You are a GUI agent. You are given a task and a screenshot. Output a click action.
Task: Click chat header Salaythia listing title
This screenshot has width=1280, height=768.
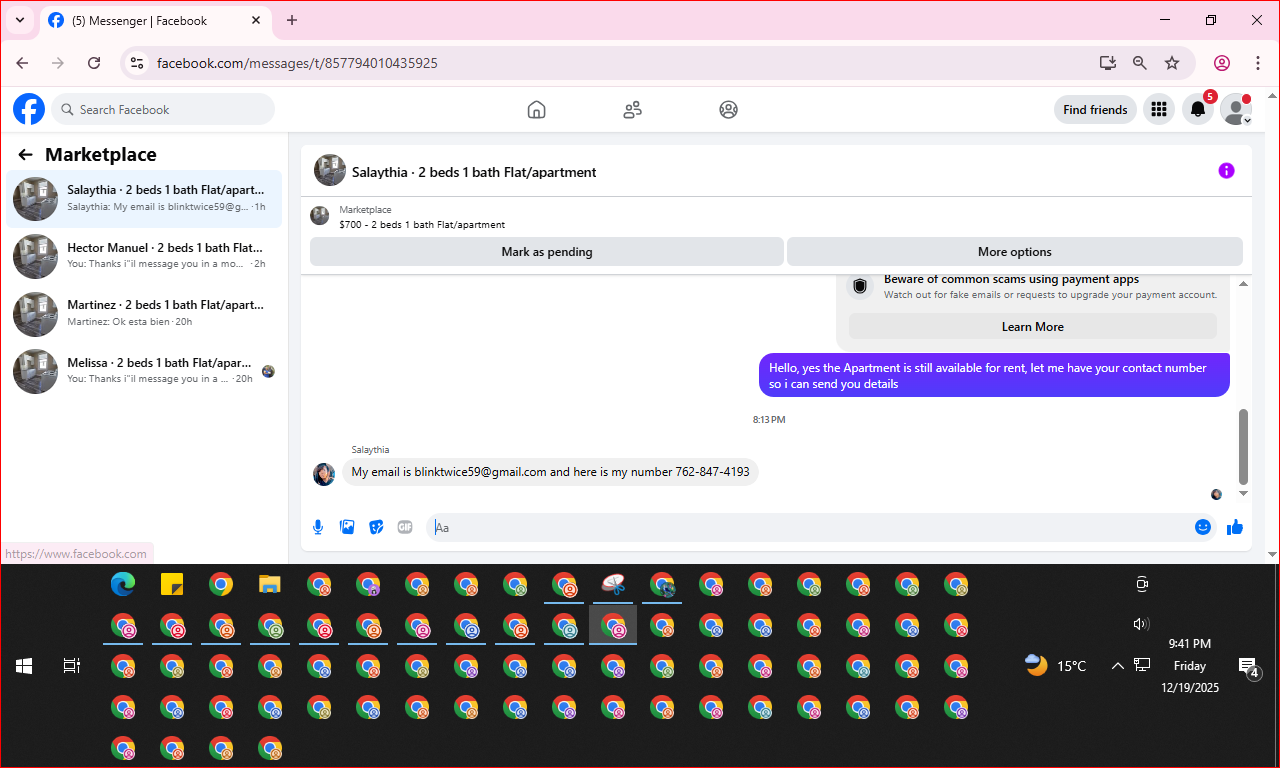click(474, 172)
